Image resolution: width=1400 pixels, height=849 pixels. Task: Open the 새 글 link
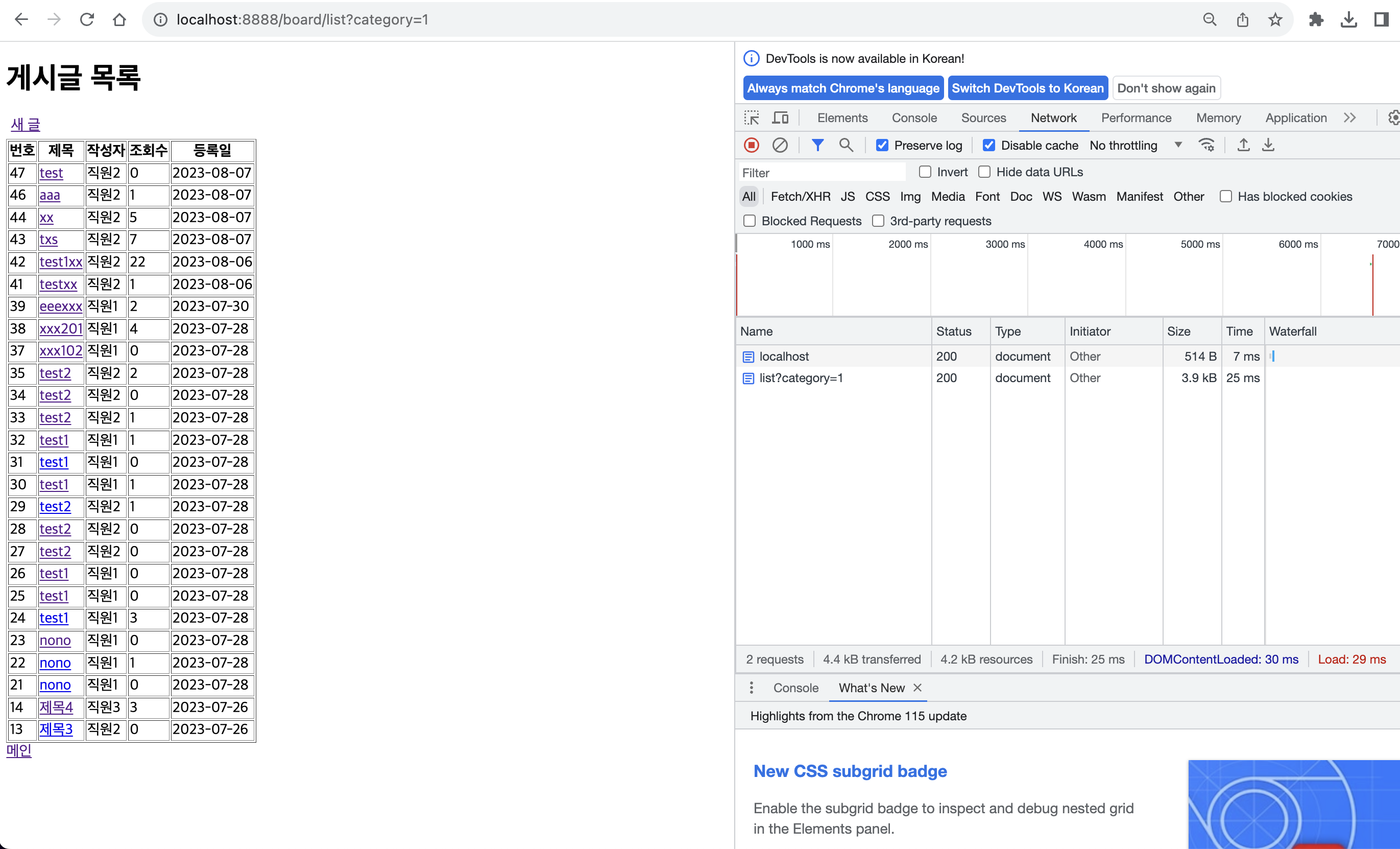point(26,124)
